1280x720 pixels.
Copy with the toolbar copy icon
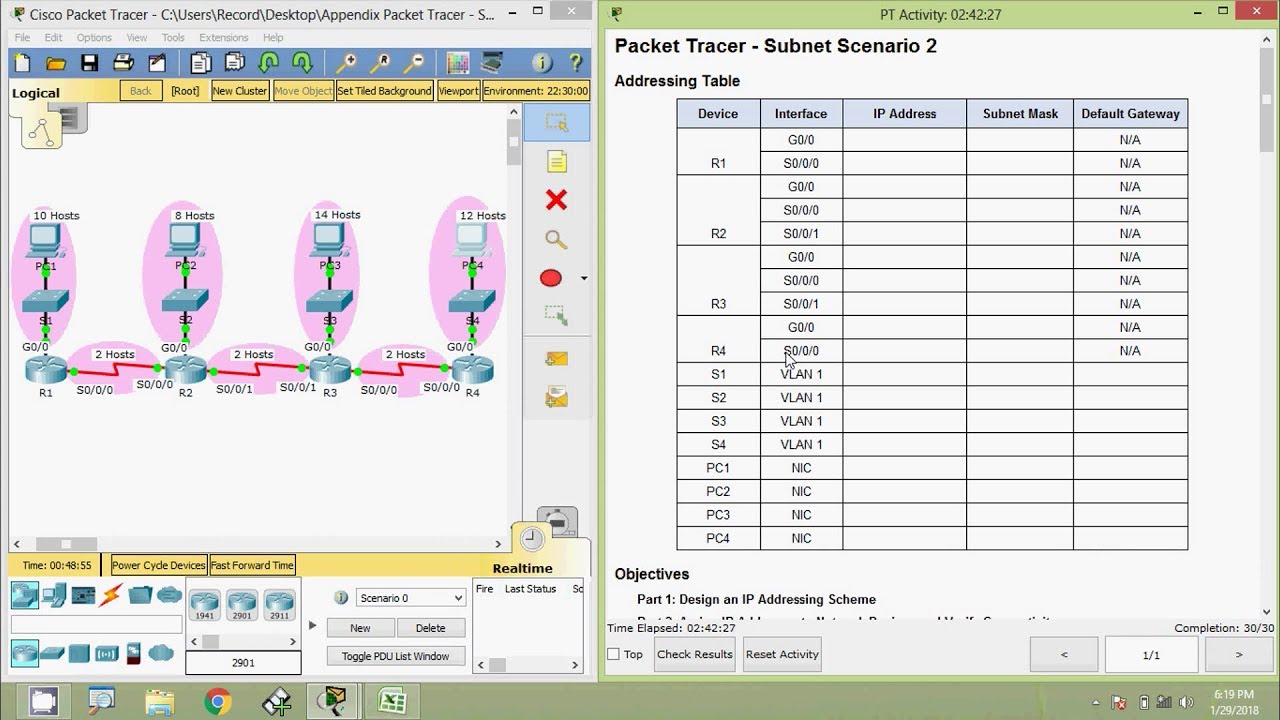click(x=201, y=63)
